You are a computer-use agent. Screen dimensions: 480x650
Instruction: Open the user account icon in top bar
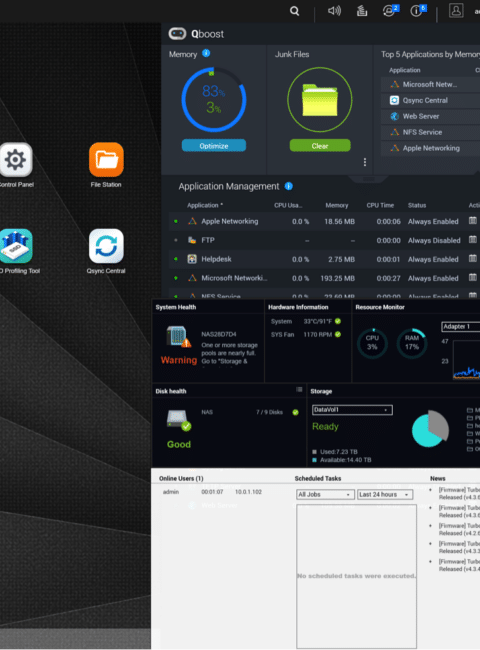[x=456, y=10]
